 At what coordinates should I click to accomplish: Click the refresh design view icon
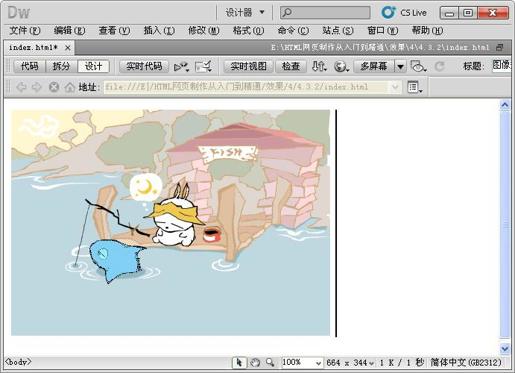(x=440, y=66)
